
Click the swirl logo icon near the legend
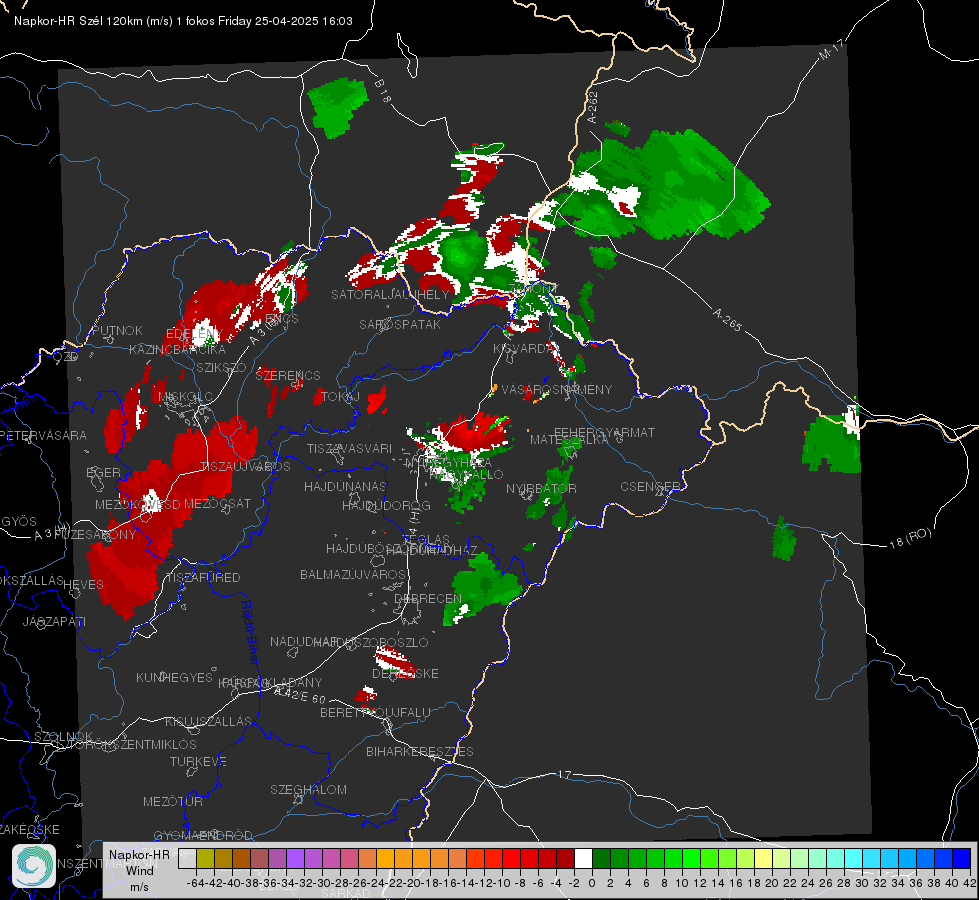[x=34, y=866]
